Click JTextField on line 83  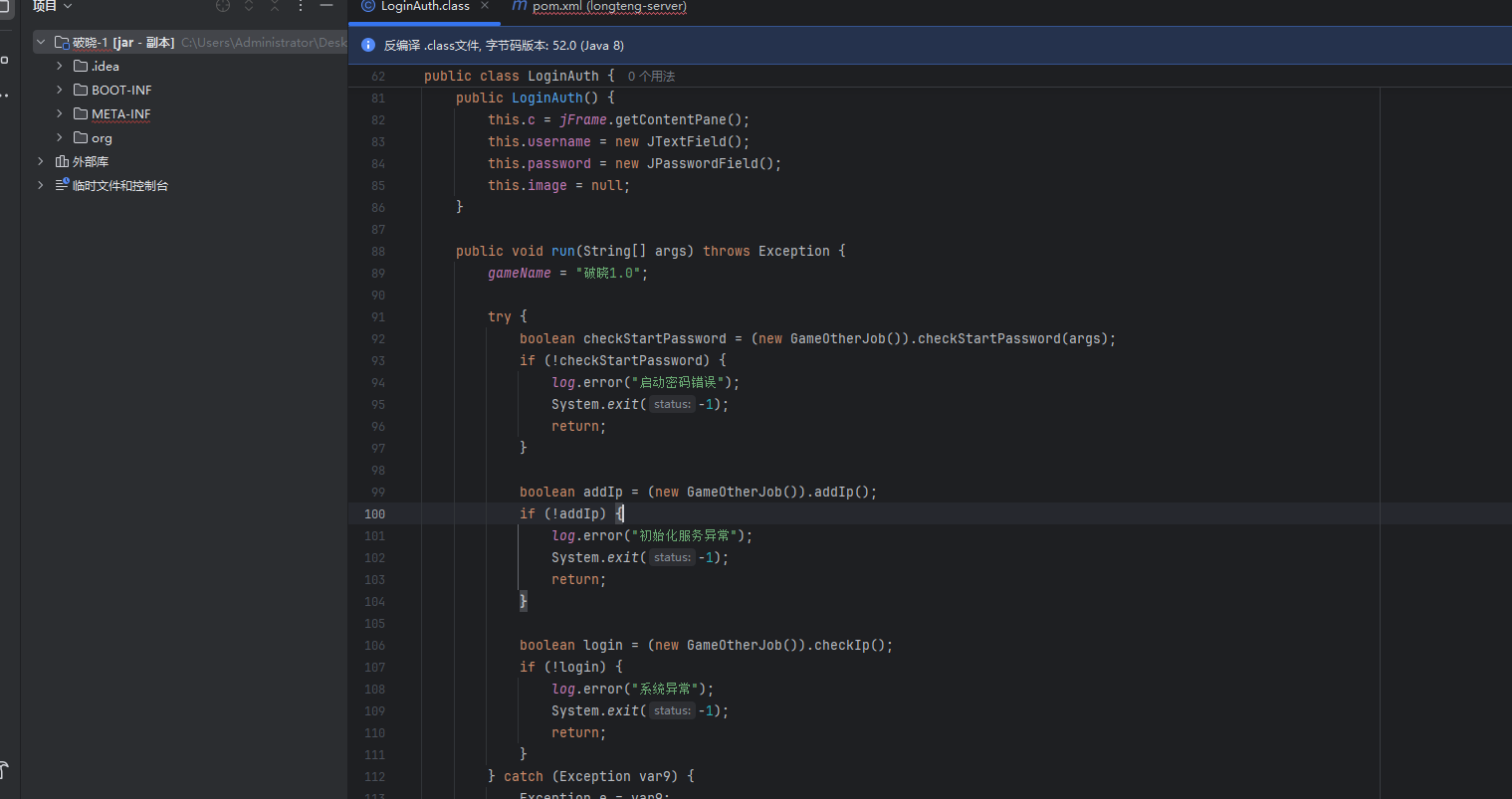(x=687, y=141)
